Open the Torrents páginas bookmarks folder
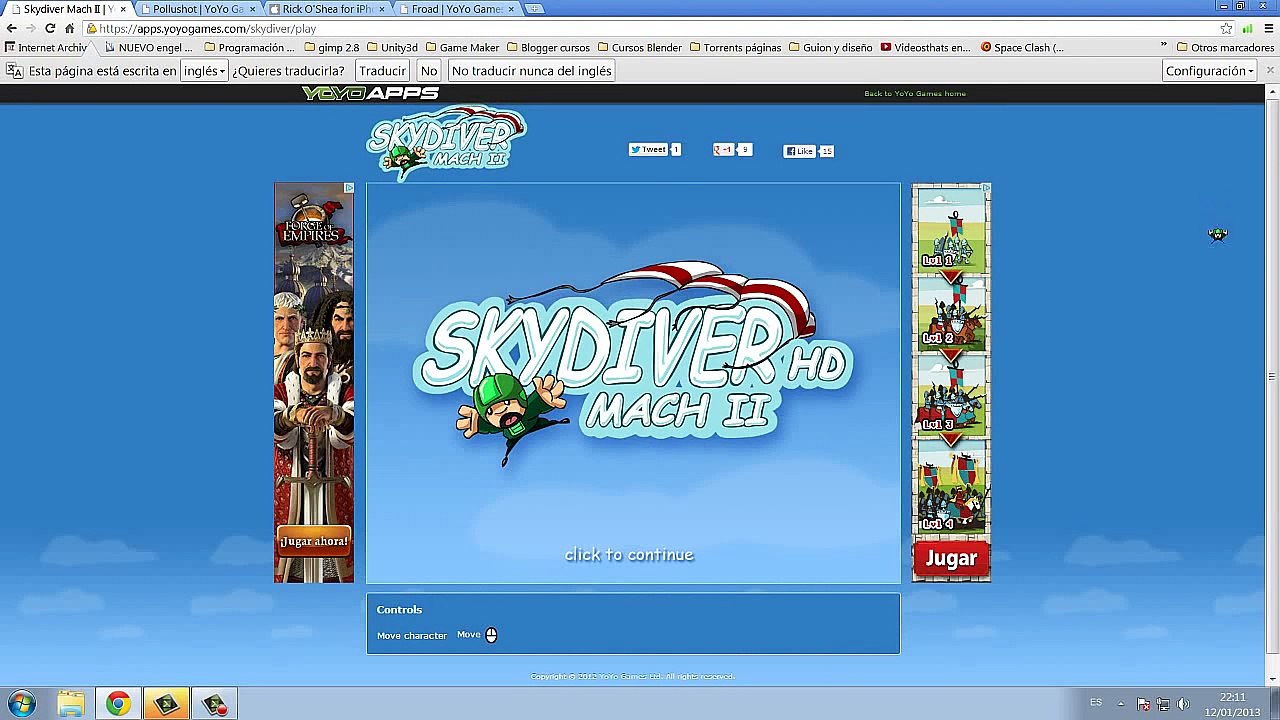This screenshot has height=720, width=1280. 735,47
